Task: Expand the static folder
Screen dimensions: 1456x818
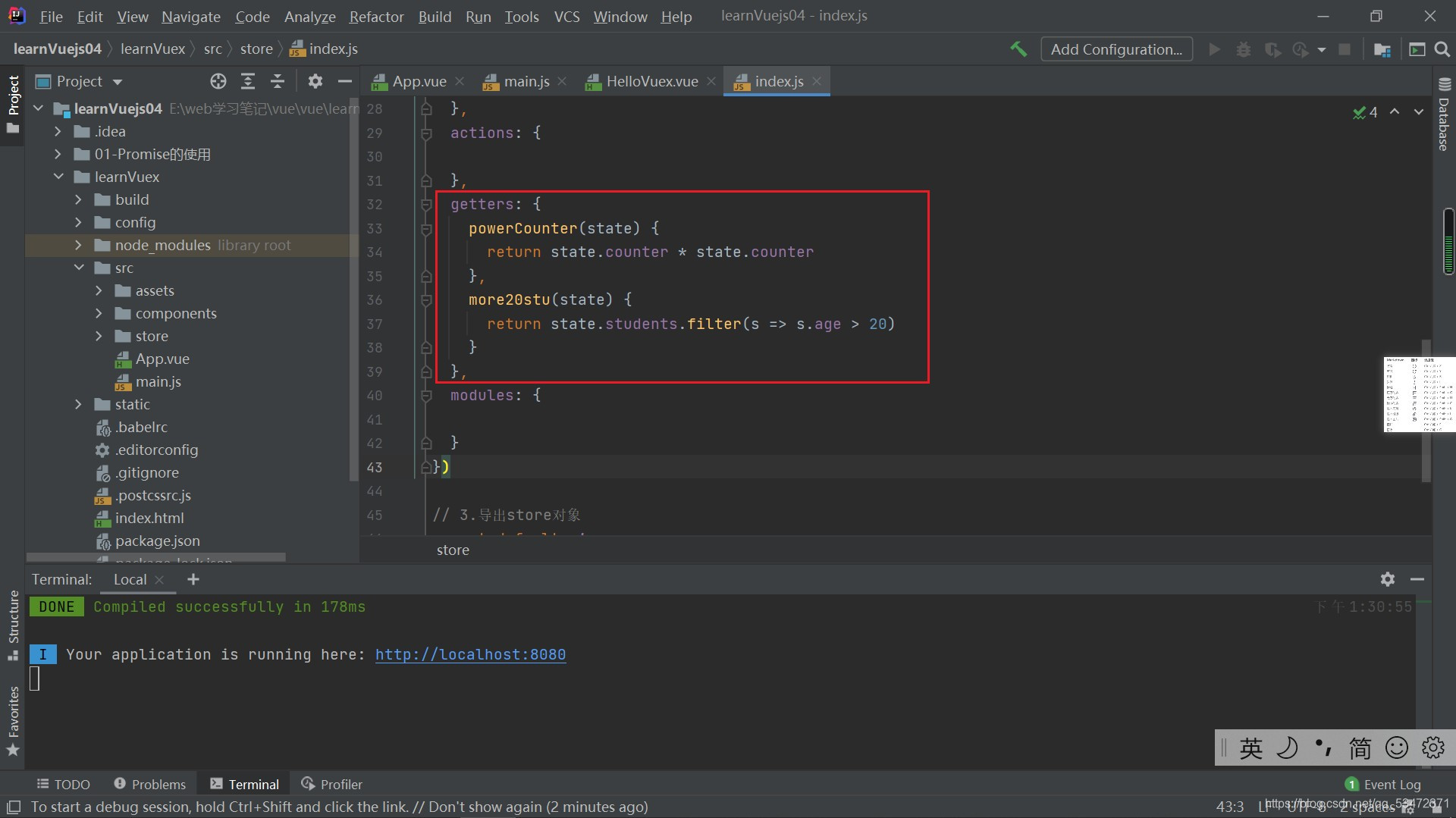Action: [78, 404]
